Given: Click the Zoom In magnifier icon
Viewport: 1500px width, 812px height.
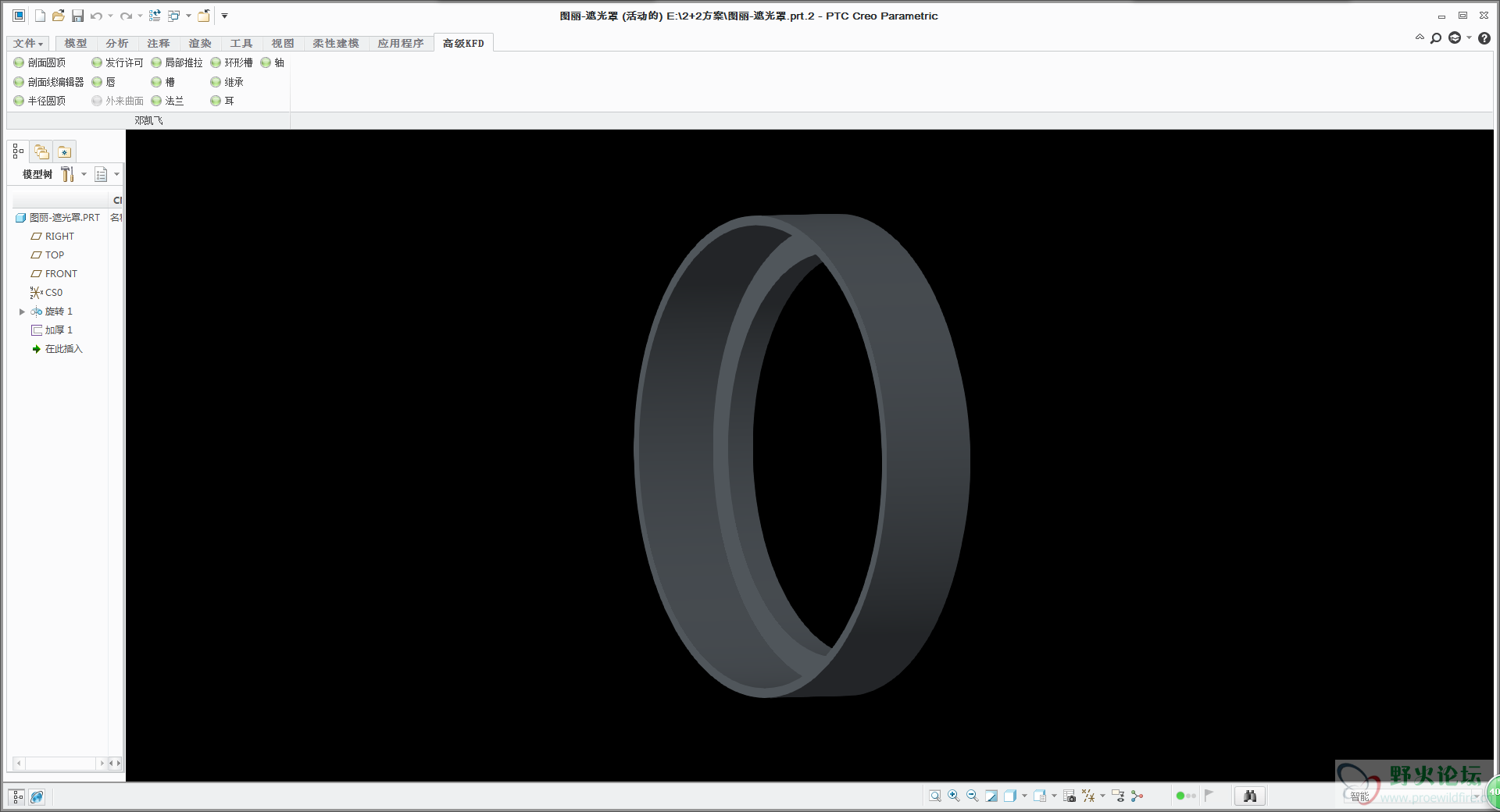Looking at the screenshot, I should [x=953, y=796].
